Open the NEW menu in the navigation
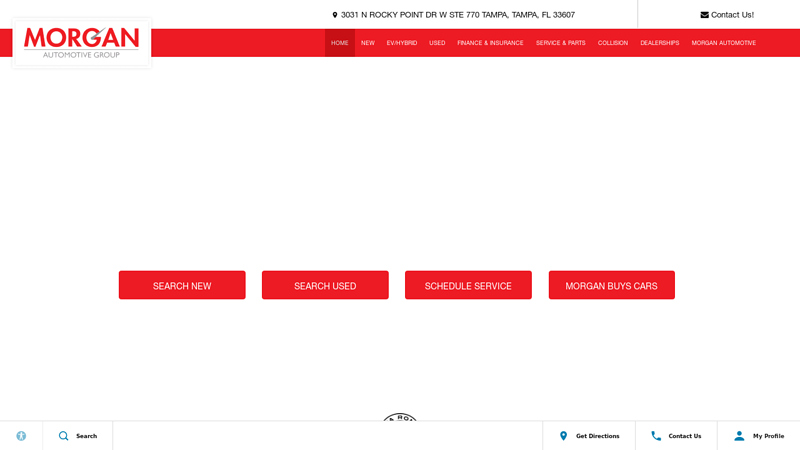The height and width of the screenshot is (450, 800). coord(367,43)
